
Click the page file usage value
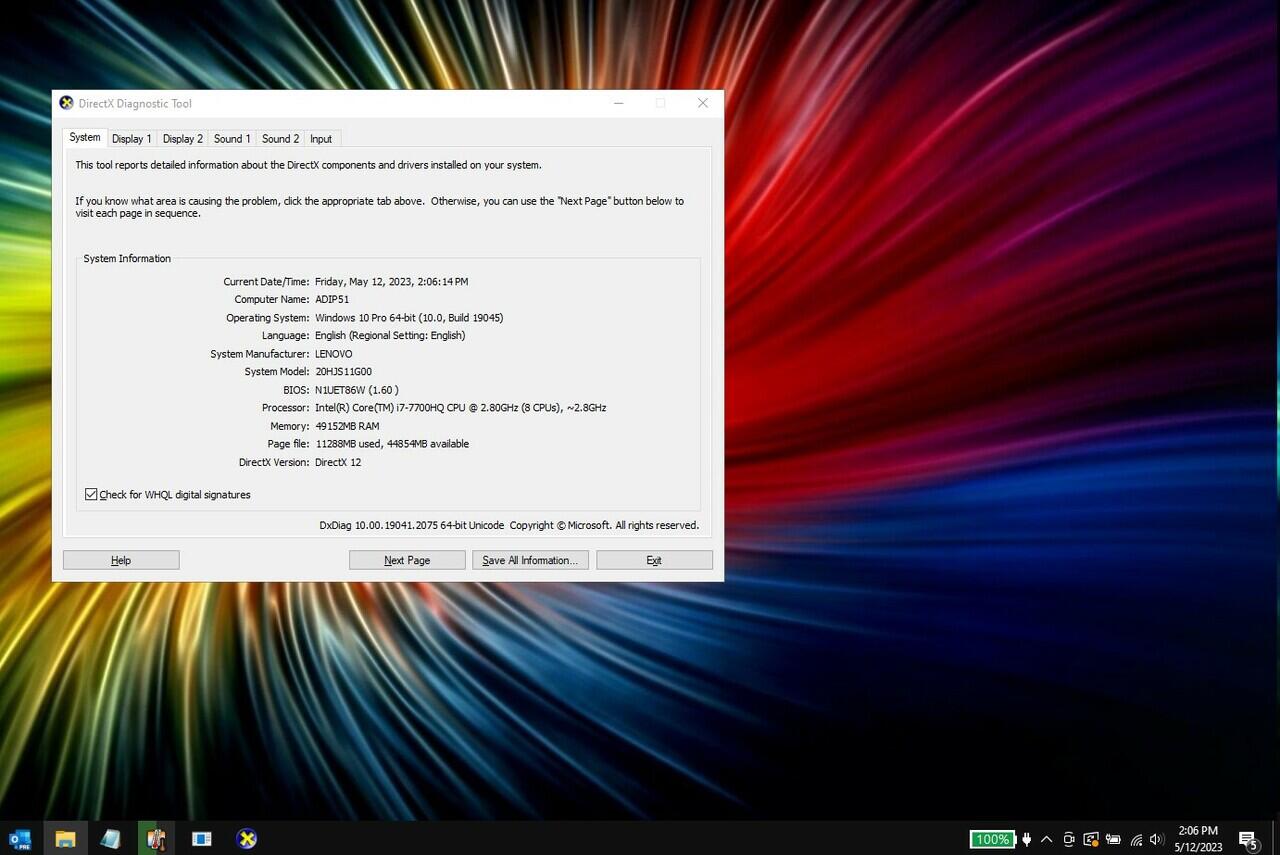tap(392, 443)
